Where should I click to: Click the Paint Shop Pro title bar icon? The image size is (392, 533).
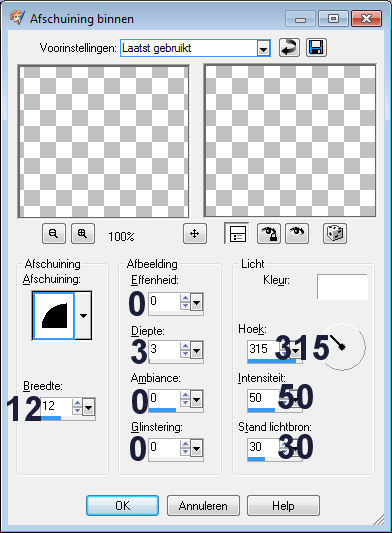click(17, 18)
